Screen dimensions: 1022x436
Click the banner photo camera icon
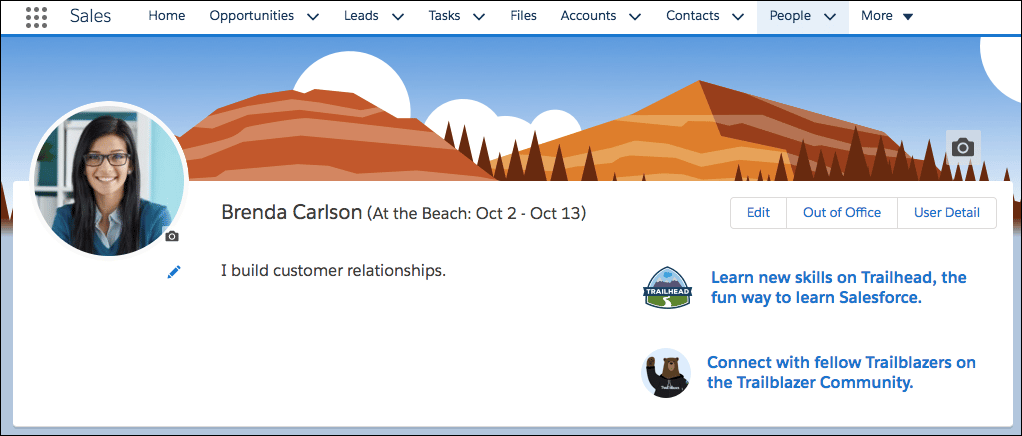tap(963, 147)
